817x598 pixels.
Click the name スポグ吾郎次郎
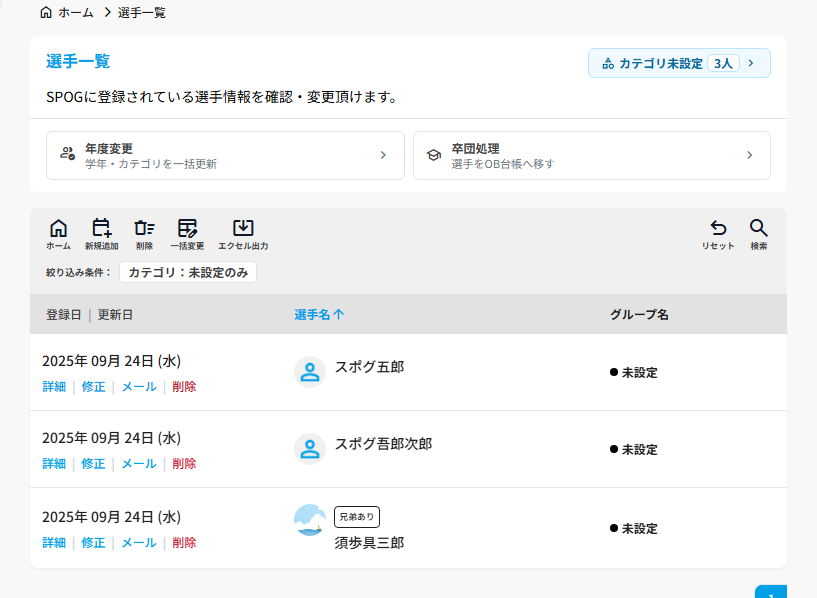(x=383, y=444)
